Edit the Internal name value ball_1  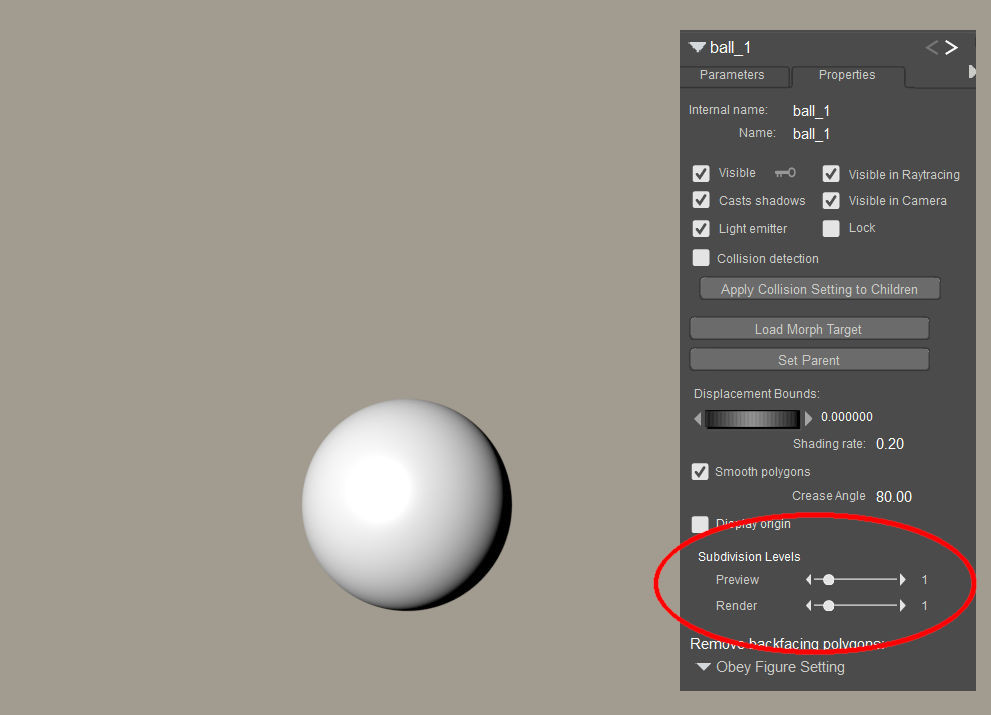coord(811,111)
